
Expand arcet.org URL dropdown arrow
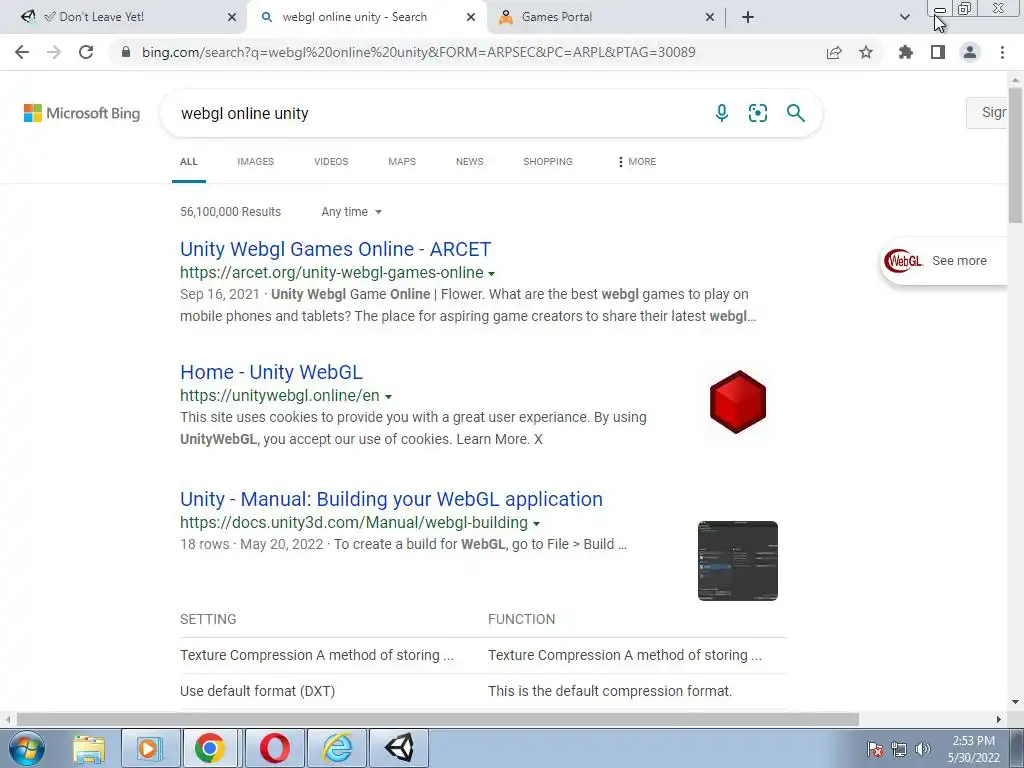(492, 274)
